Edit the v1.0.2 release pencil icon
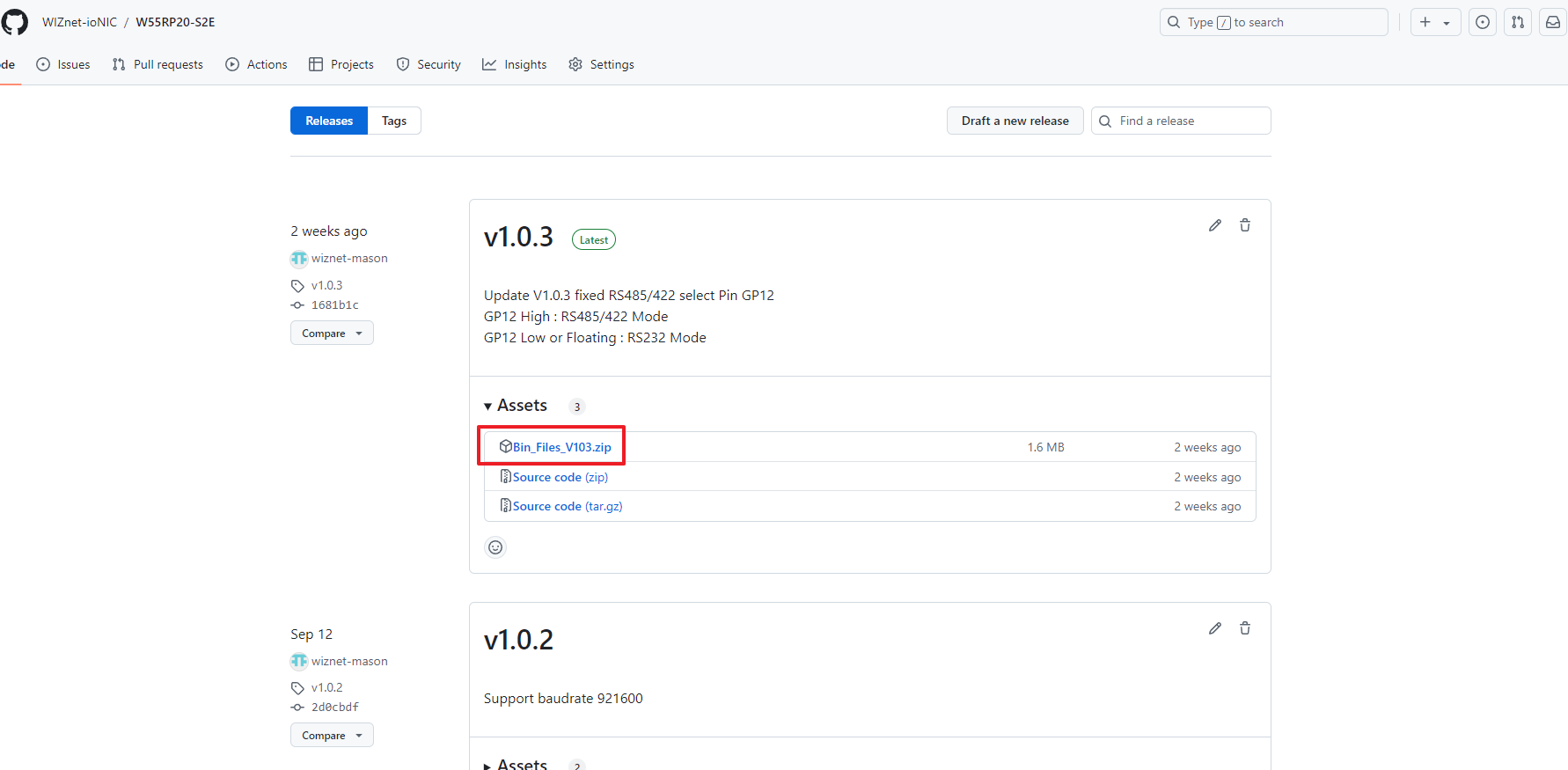 point(1215,628)
